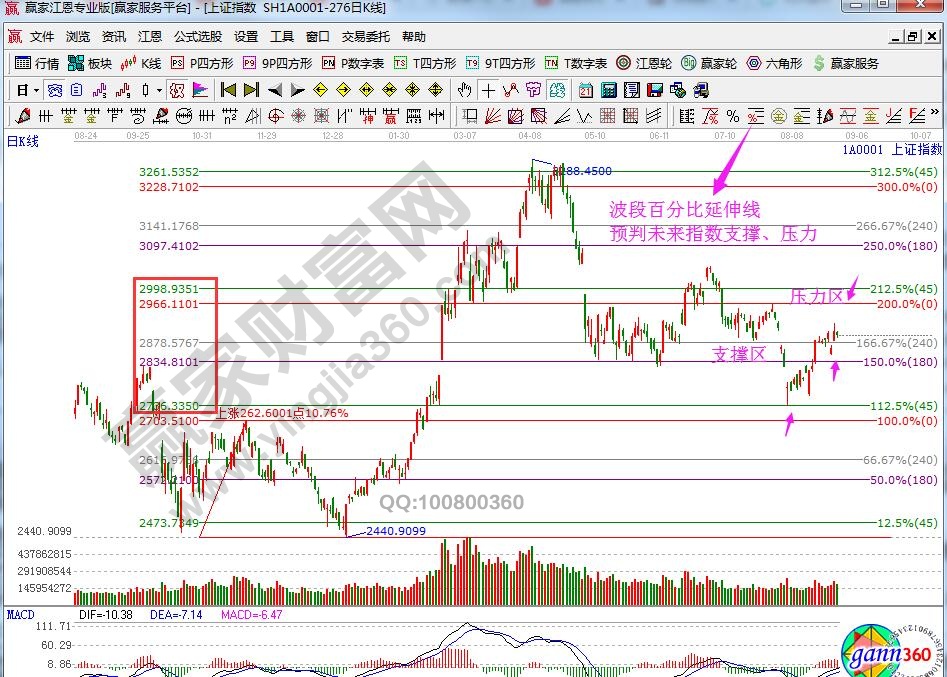Screen dimensions: 947x677
Task: Select the hand pan tool
Action: [465, 89]
